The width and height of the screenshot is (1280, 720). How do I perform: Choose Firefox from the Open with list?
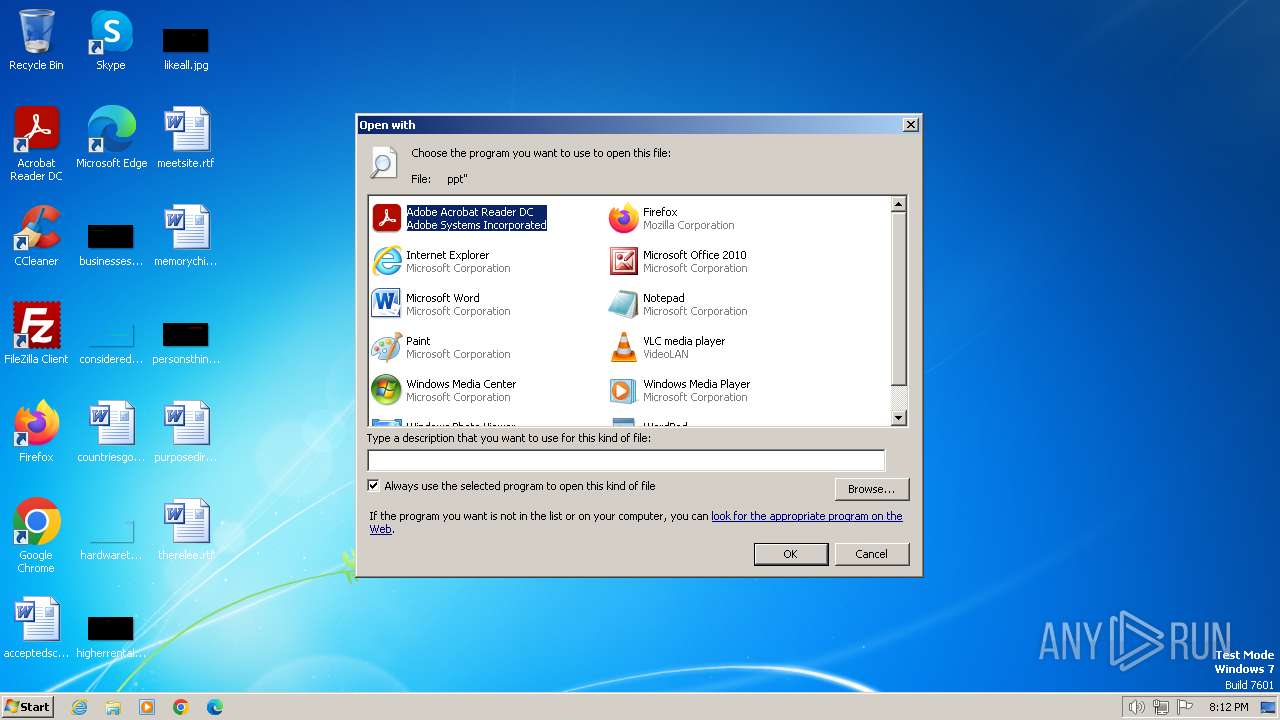point(673,218)
